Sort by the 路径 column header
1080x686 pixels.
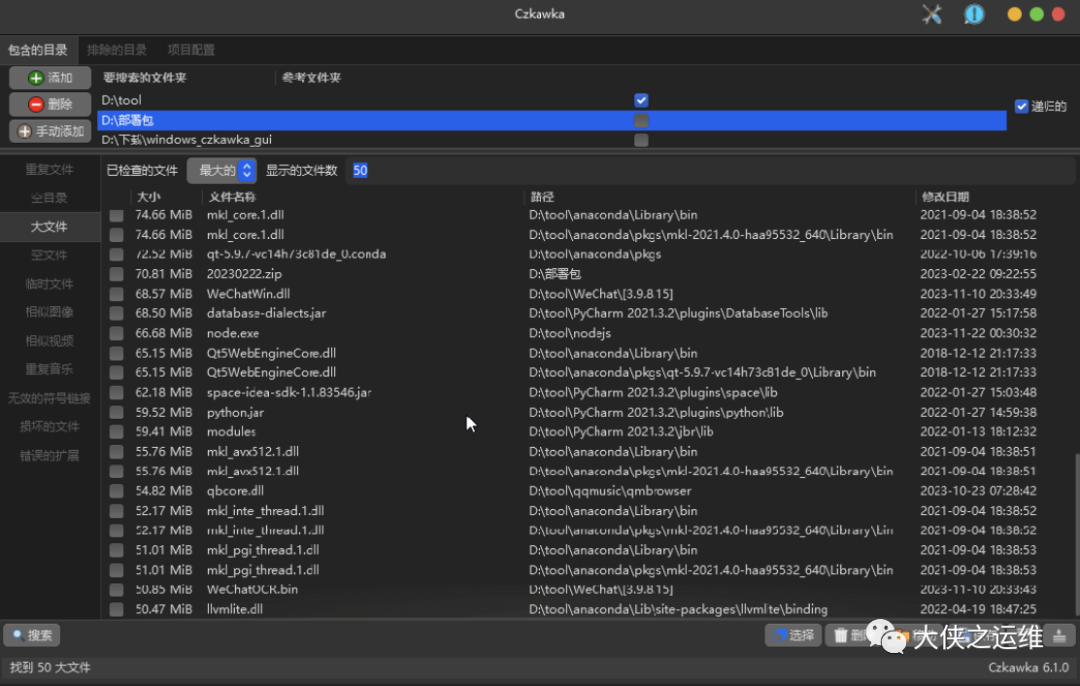(543, 197)
